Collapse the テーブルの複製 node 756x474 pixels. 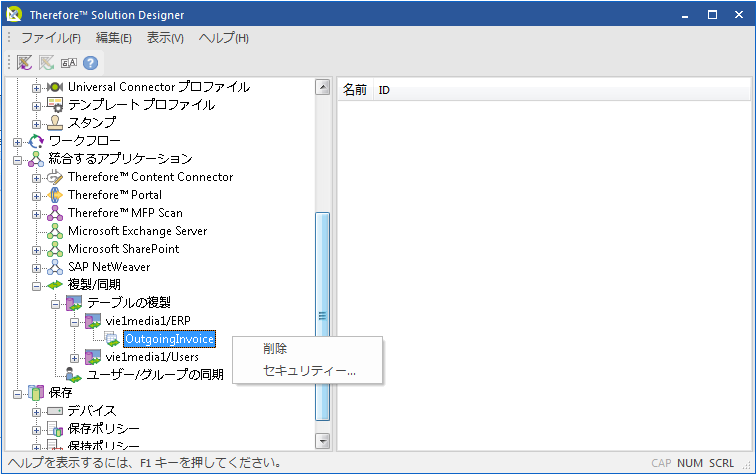[x=55, y=304]
